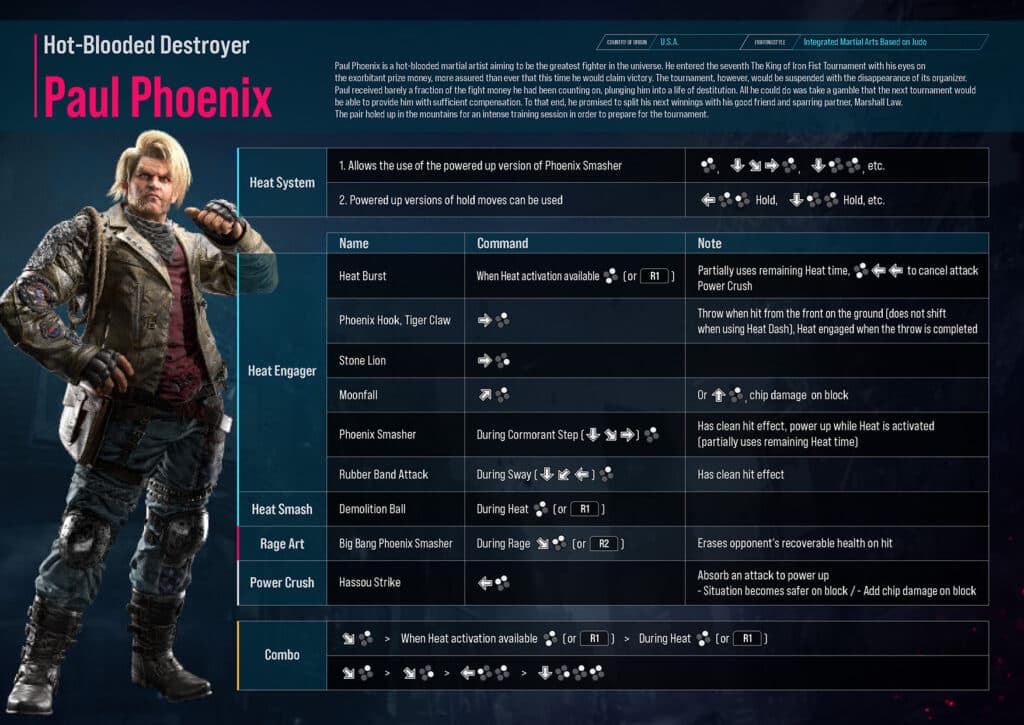
Task: Click the R2 badge in Rage Art row
Action: (x=603, y=544)
